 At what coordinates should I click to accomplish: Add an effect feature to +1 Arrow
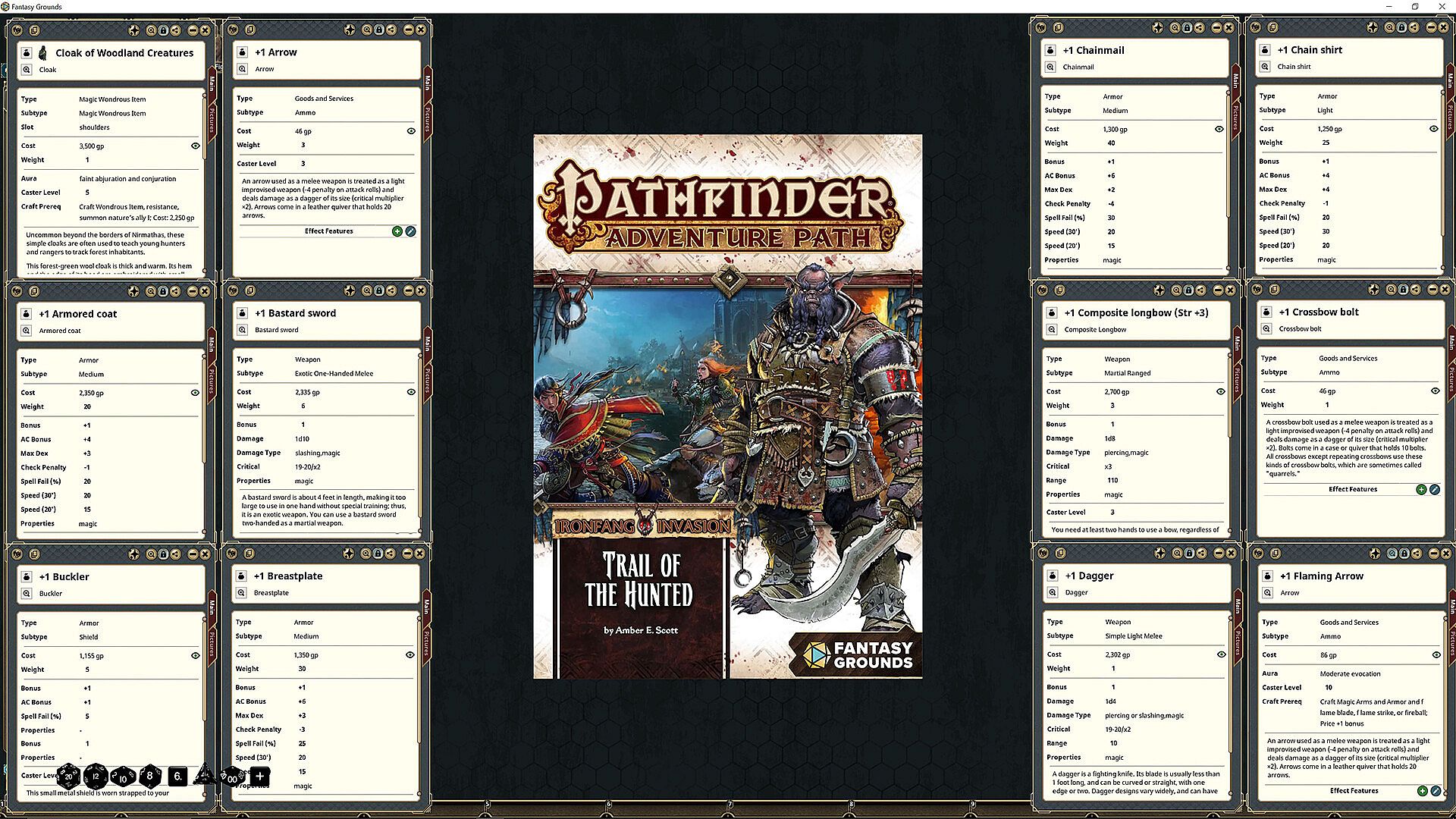[x=397, y=231]
